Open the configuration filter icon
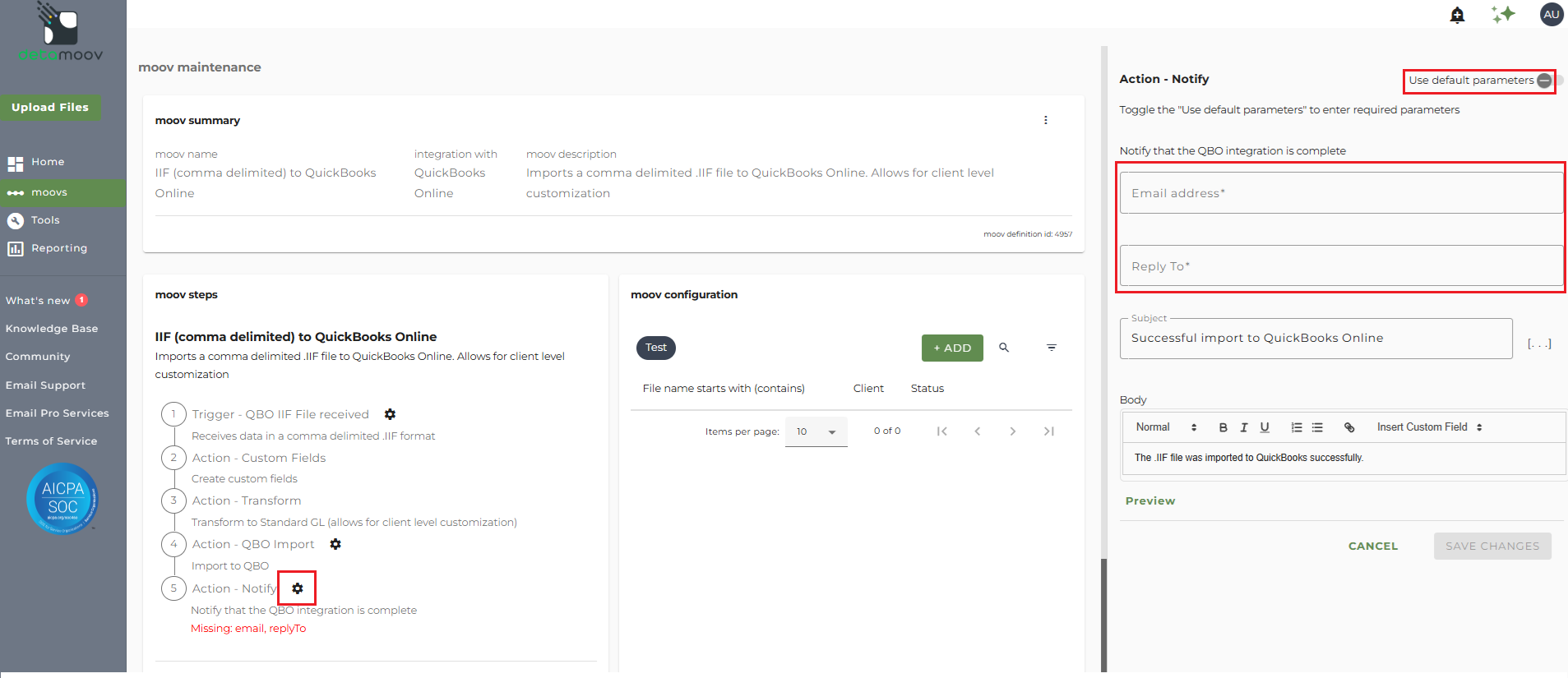This screenshot has height=678, width=1568. click(x=1052, y=348)
